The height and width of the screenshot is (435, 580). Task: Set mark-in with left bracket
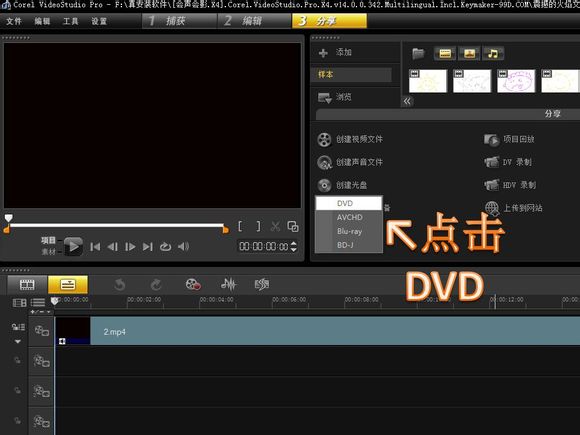(240, 226)
